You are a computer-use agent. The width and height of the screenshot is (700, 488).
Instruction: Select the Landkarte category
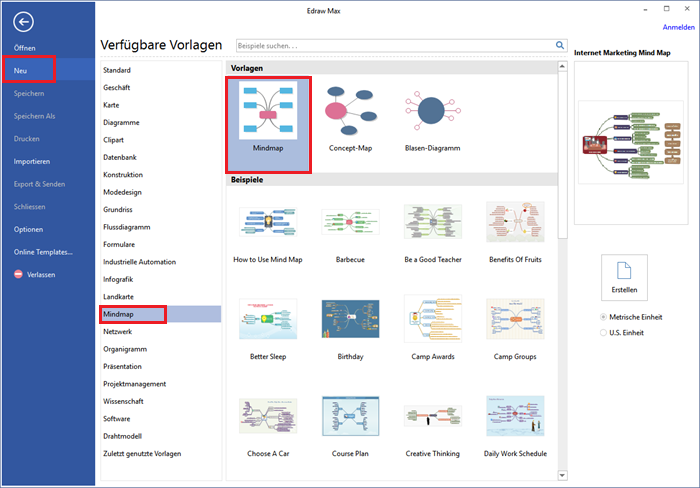(118, 296)
